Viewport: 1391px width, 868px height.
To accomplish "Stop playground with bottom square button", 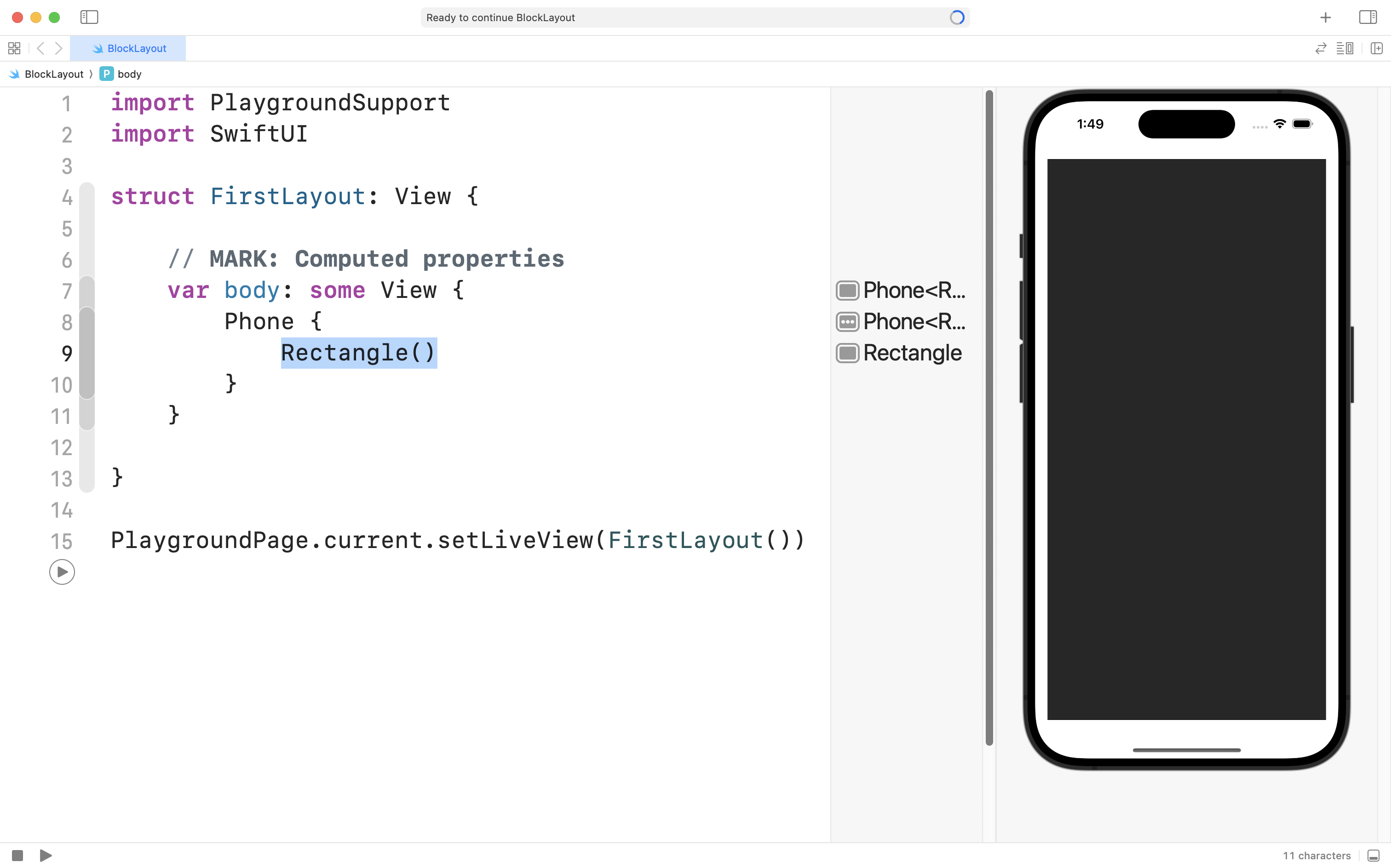I will [17, 856].
